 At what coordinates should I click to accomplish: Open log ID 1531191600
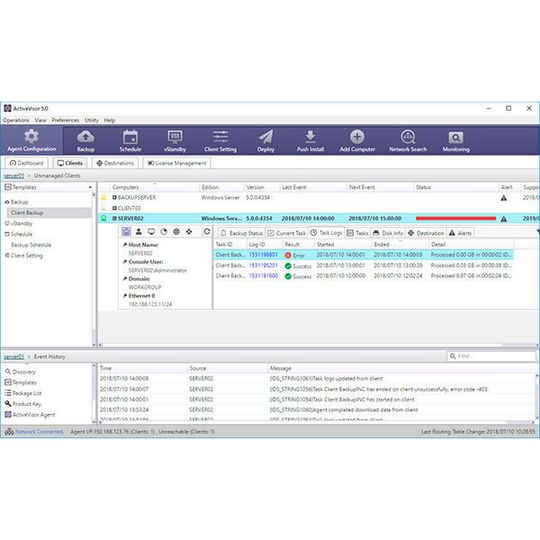263,276
